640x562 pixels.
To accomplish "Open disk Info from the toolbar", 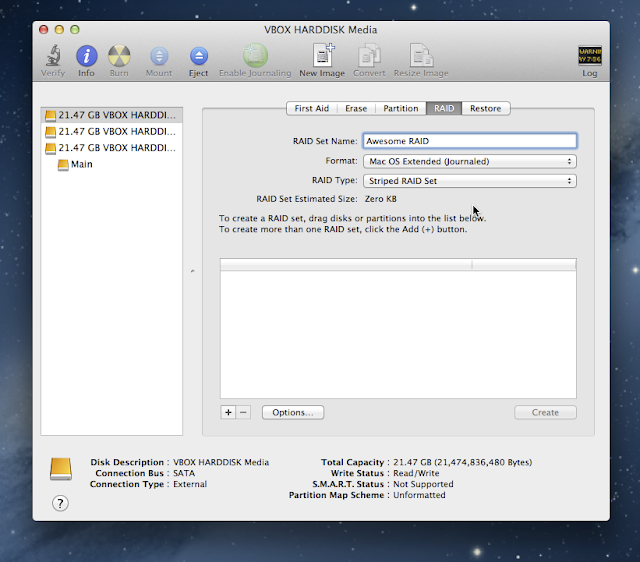I will click(x=87, y=56).
